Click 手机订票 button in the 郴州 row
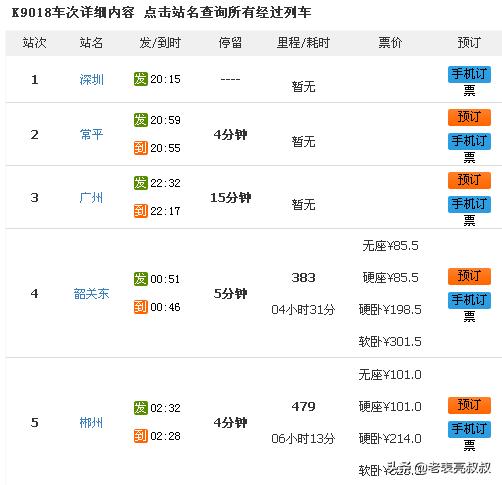The image size is (502, 485). pyautogui.click(x=469, y=436)
